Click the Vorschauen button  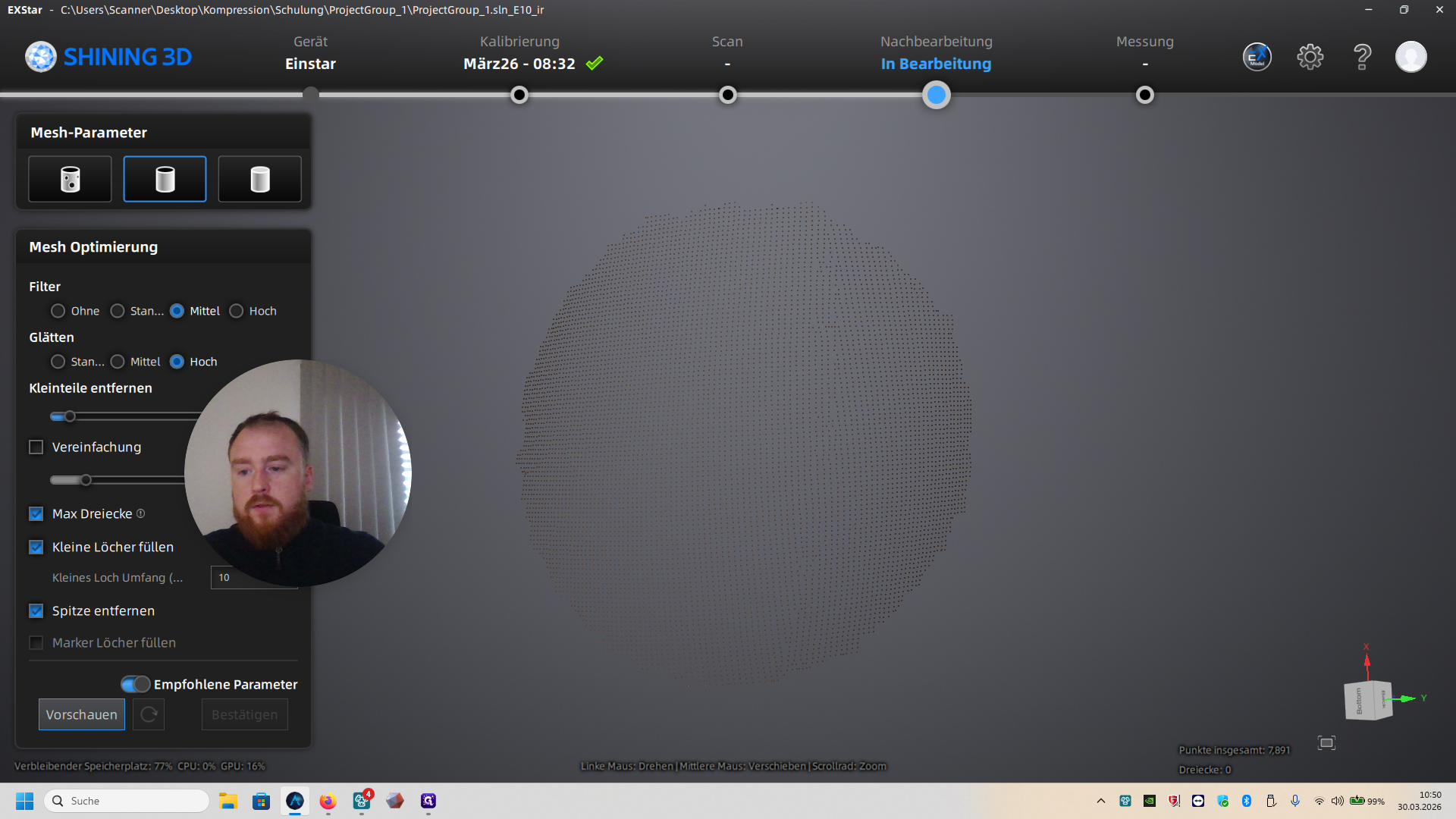click(82, 714)
